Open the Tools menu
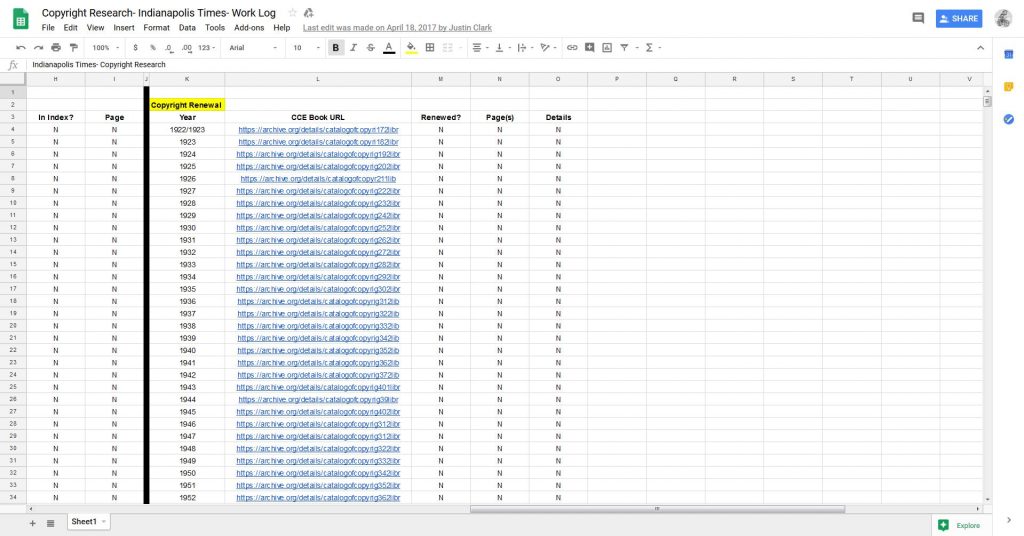Screen dimensions: 1024x536 point(215,27)
